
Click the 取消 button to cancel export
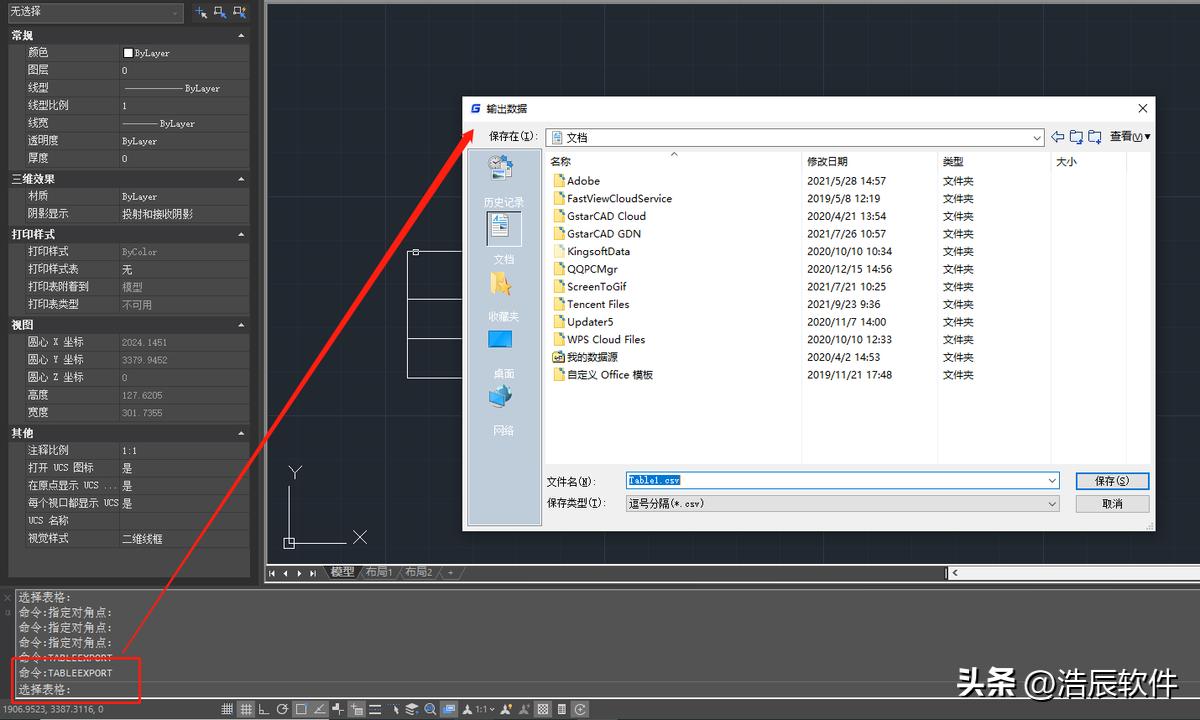point(1112,503)
